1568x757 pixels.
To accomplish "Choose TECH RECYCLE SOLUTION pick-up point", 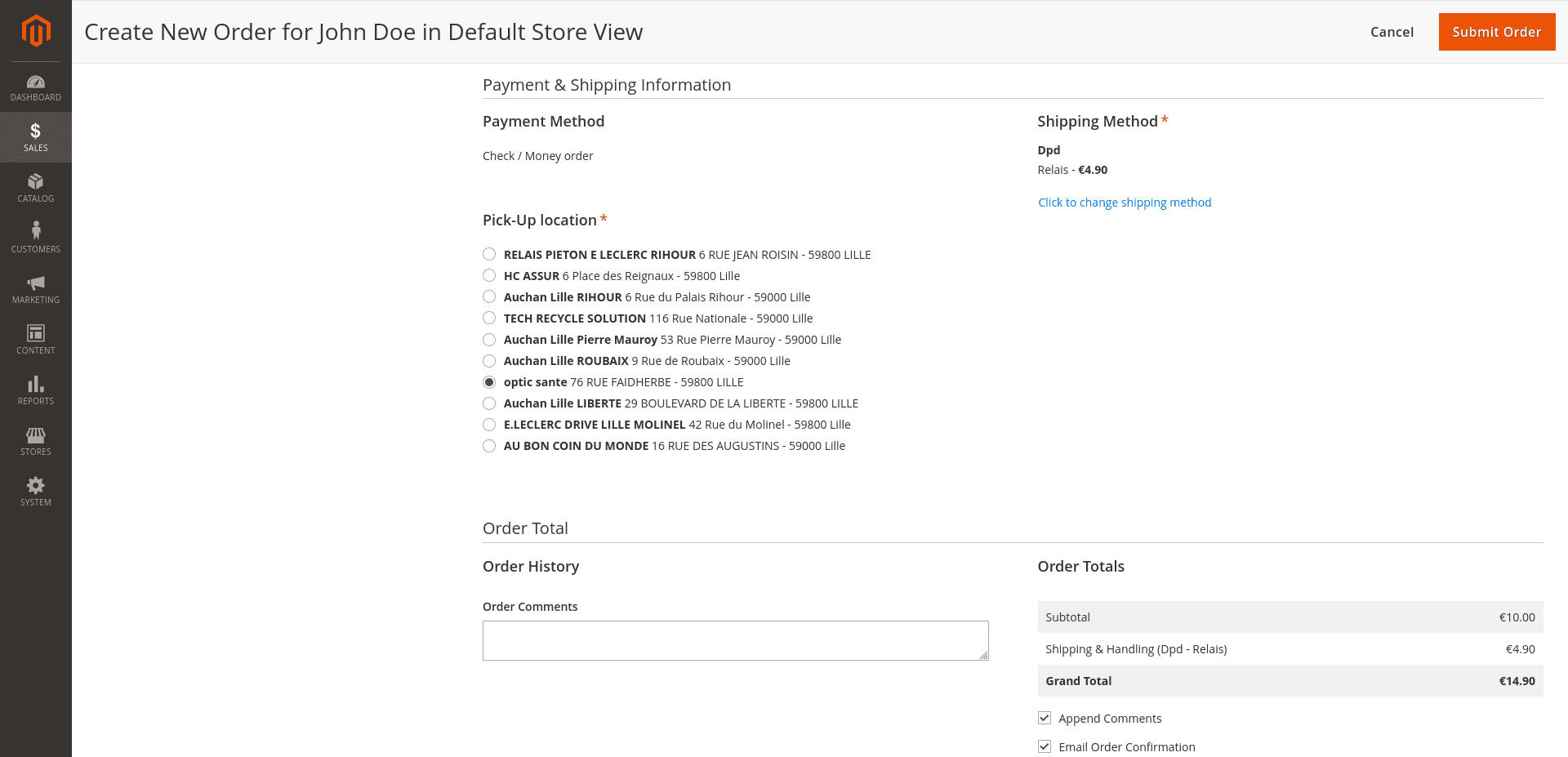I will (x=489, y=318).
